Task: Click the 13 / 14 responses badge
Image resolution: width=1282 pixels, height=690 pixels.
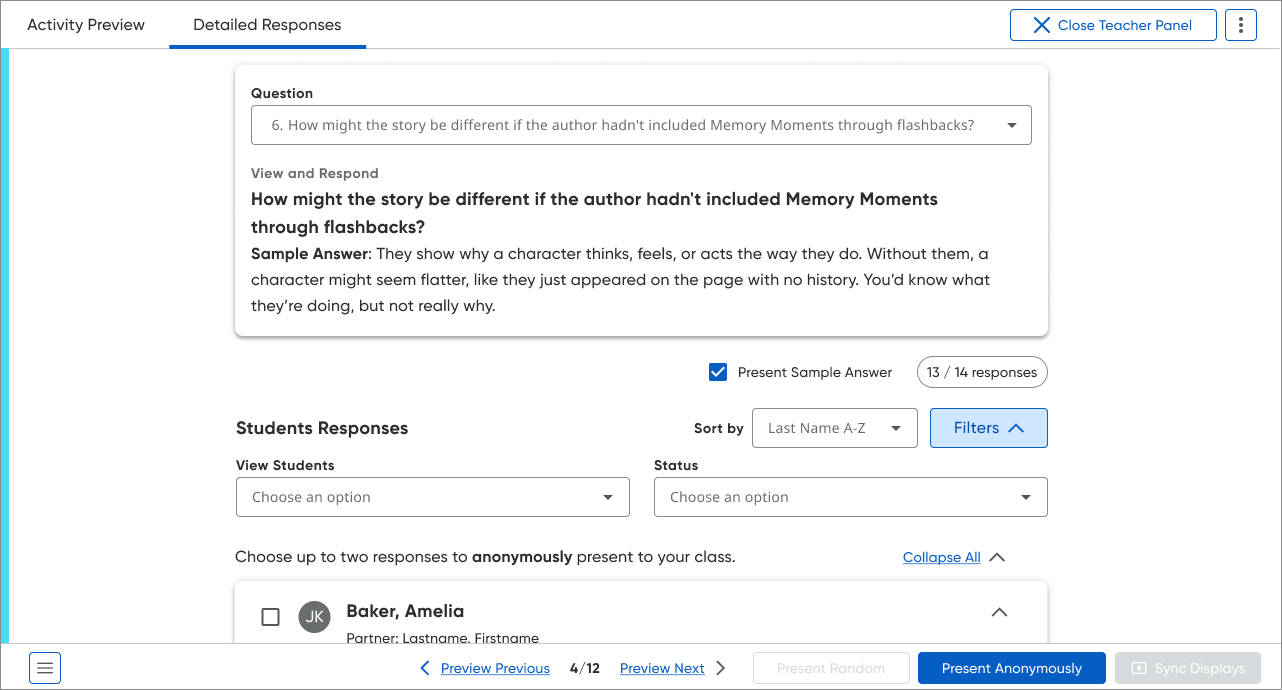Action: pos(982,372)
